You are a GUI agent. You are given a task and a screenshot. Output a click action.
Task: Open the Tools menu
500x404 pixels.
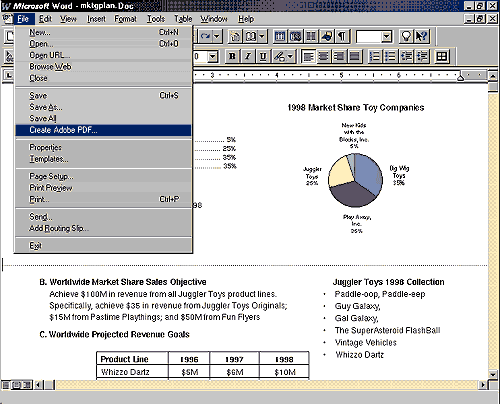point(156,19)
